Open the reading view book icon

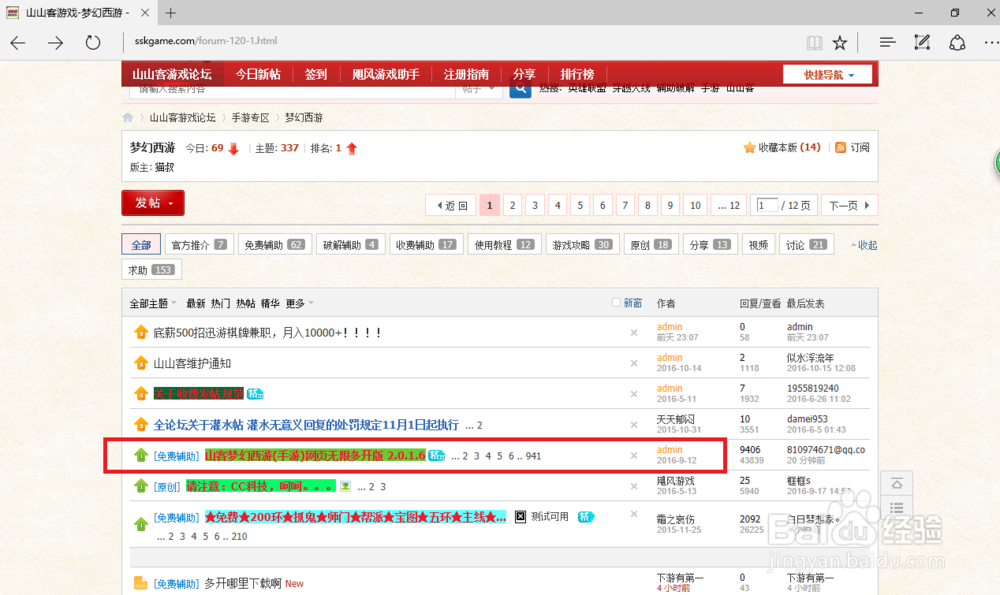(814, 43)
